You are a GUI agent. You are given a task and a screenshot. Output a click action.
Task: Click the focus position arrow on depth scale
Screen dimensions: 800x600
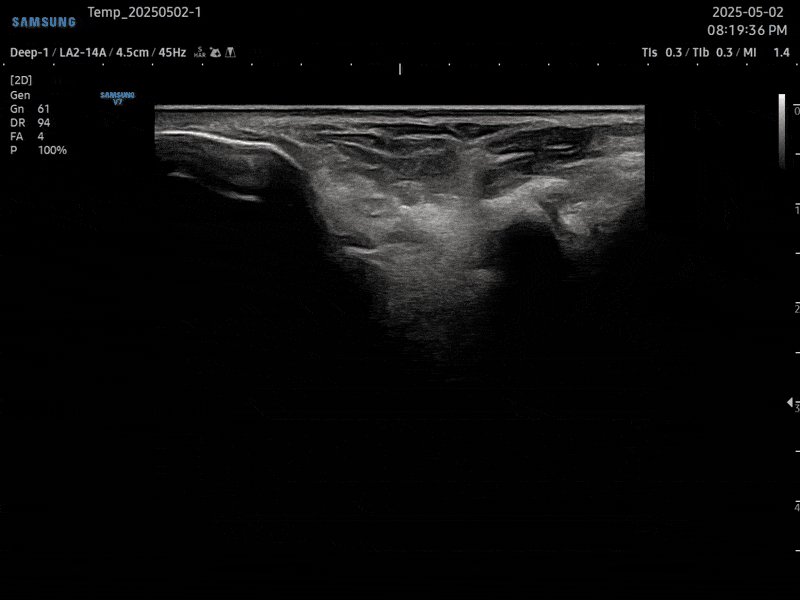pos(791,402)
